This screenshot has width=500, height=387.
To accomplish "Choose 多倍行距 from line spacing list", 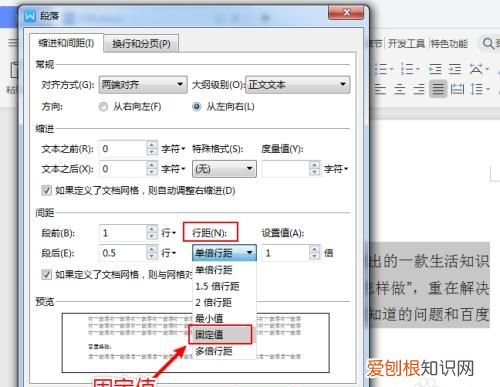I will pos(224,351).
